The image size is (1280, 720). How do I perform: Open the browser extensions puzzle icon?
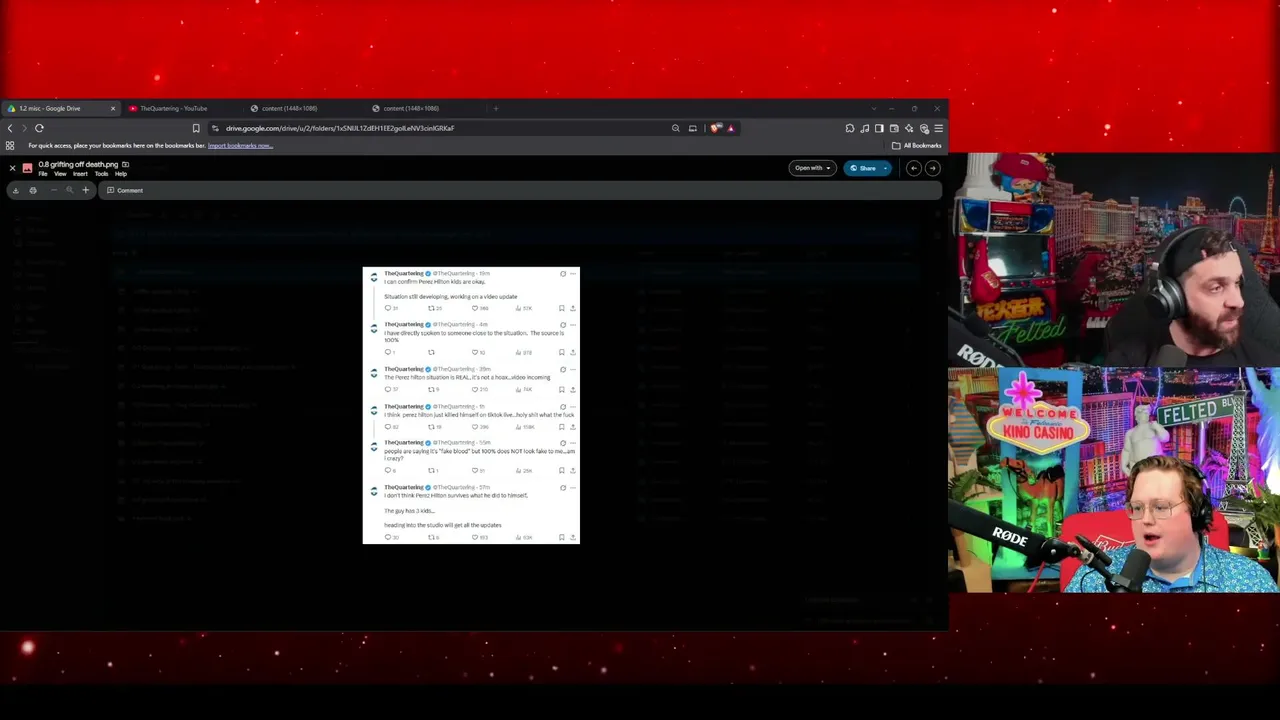click(x=850, y=128)
